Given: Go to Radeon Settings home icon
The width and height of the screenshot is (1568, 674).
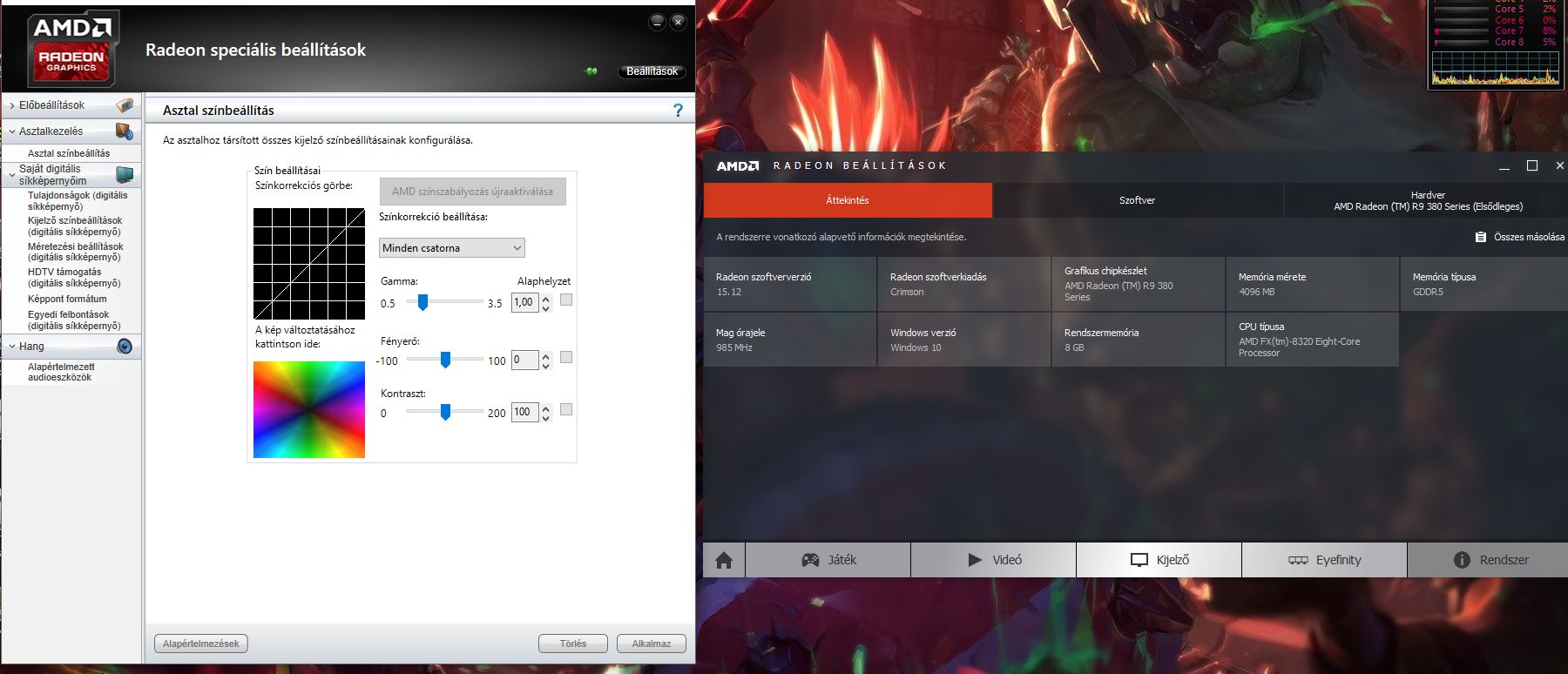Looking at the screenshot, I should pos(724,560).
